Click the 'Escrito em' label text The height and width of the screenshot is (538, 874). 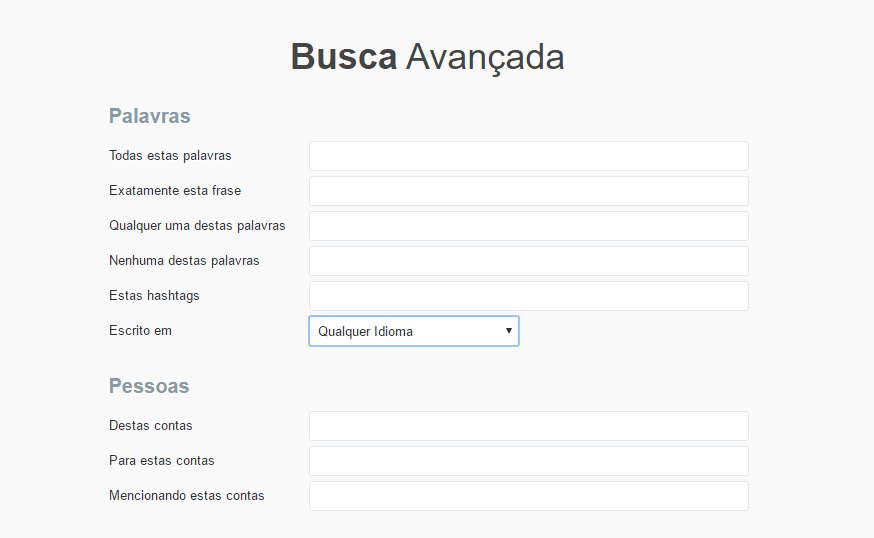[x=140, y=331]
